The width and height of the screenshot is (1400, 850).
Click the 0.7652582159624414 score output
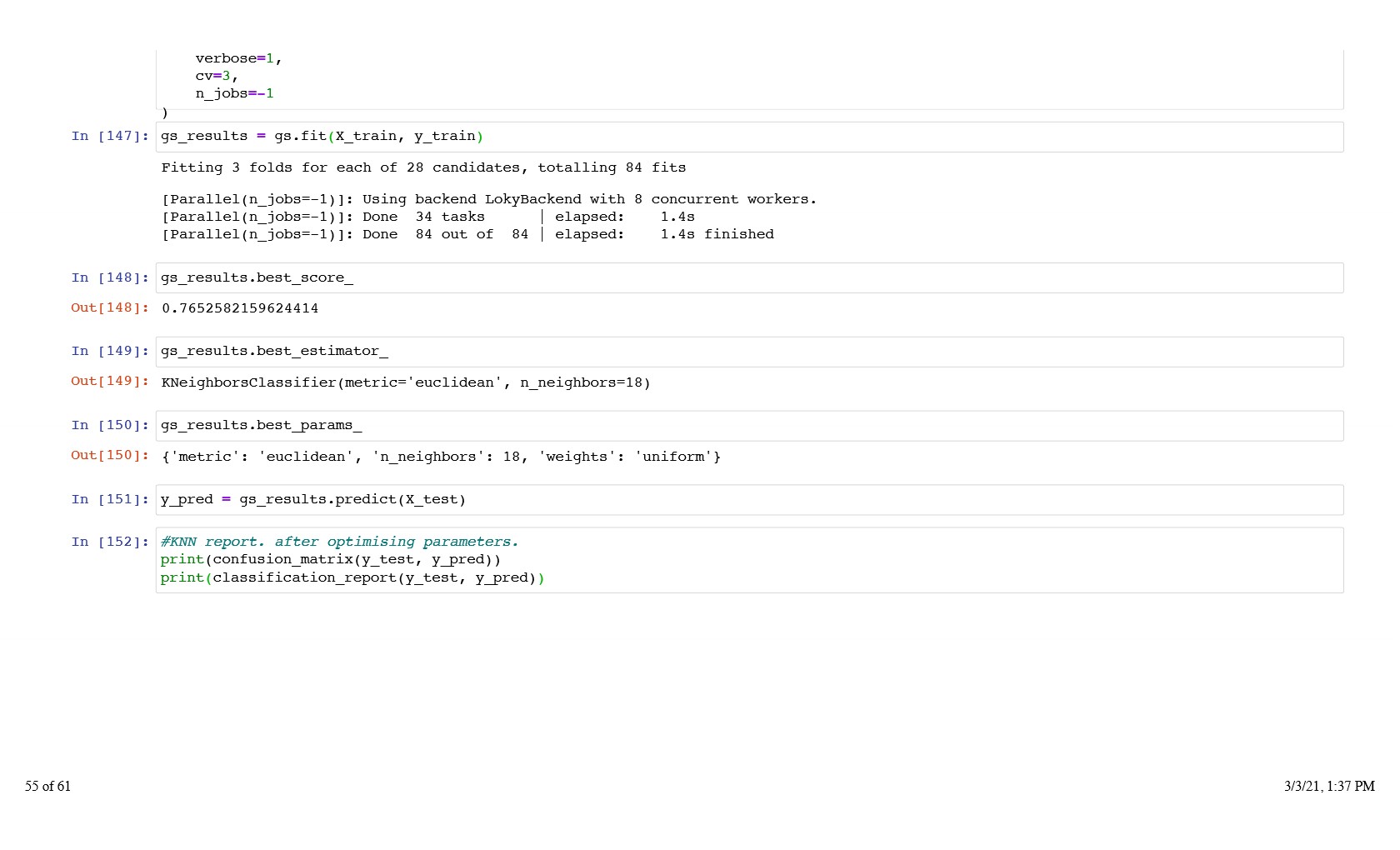pyautogui.click(x=240, y=308)
